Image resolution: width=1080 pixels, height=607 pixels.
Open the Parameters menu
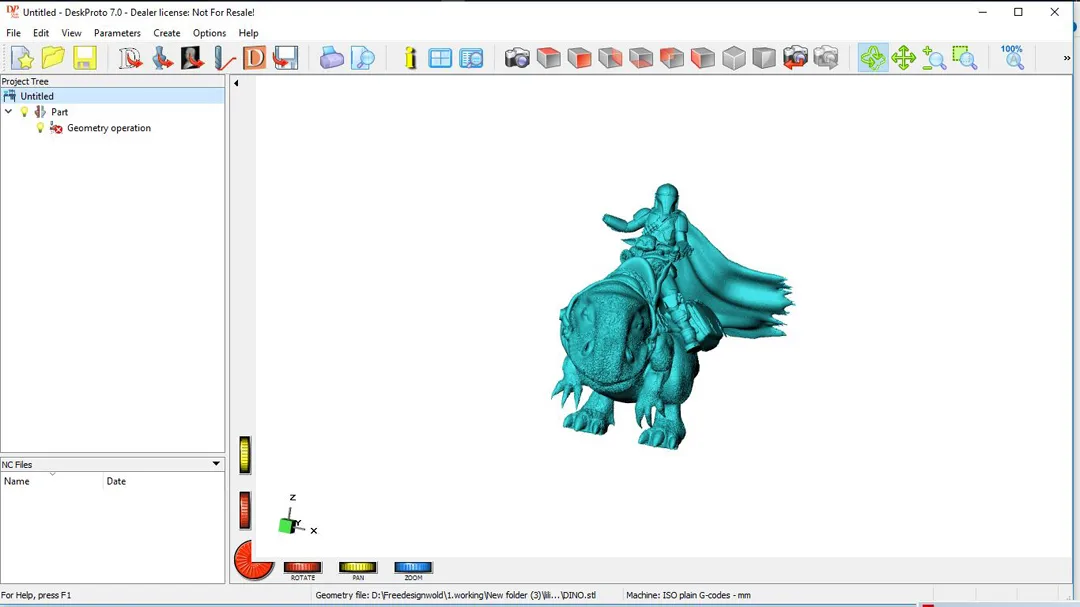[x=117, y=33]
